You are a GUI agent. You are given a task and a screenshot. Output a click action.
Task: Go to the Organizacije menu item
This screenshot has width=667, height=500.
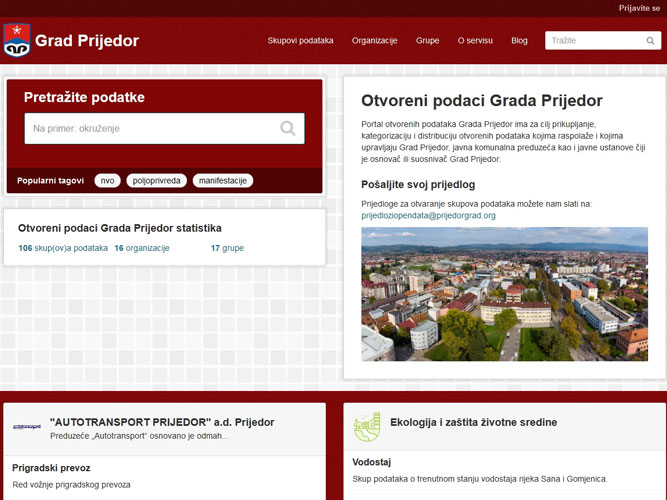[374, 41]
